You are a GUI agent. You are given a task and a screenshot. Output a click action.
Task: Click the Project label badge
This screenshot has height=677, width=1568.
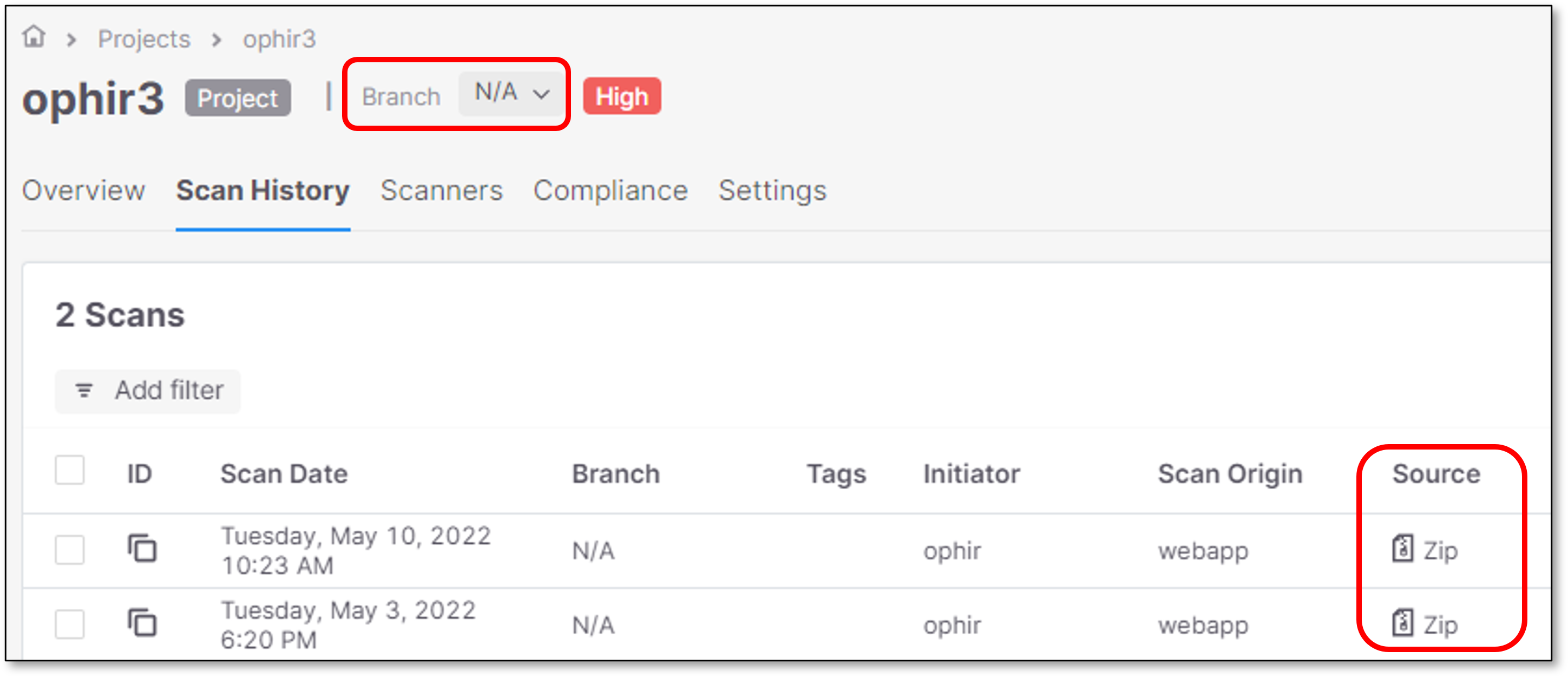(238, 97)
